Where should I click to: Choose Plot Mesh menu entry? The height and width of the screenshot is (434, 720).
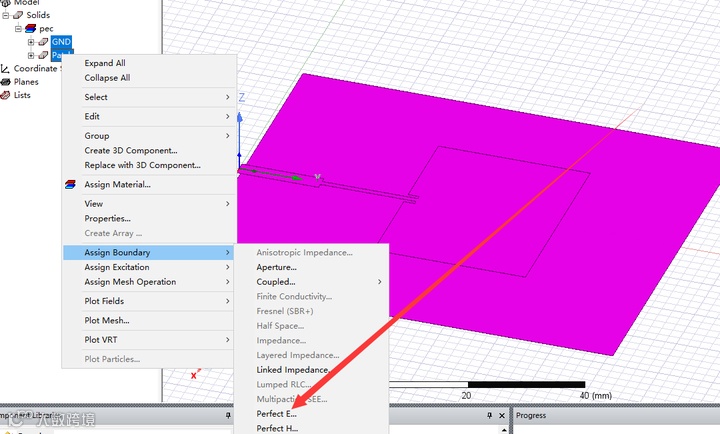(107, 320)
